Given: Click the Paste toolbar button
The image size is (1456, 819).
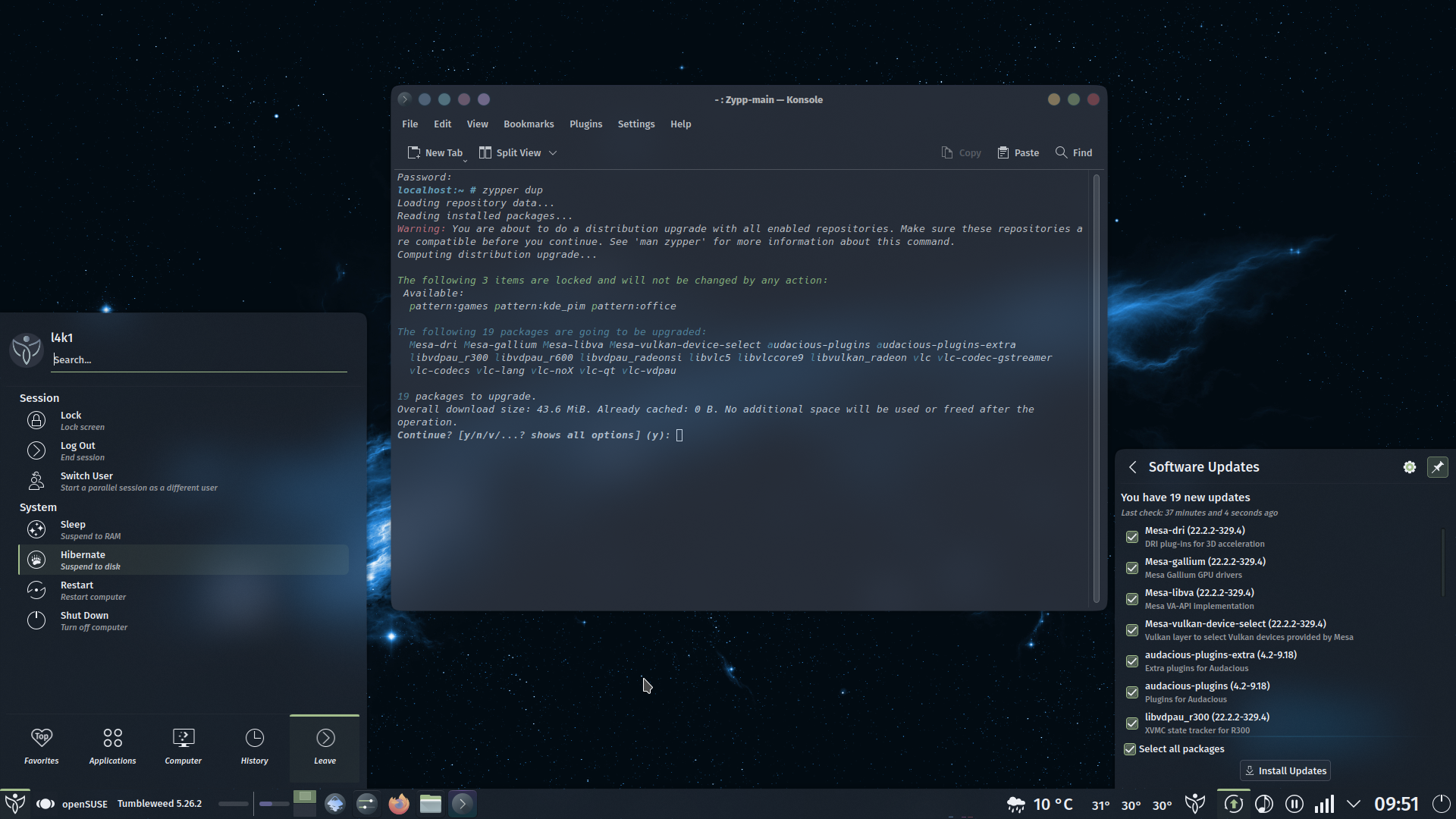Looking at the screenshot, I should pyautogui.click(x=1018, y=152).
